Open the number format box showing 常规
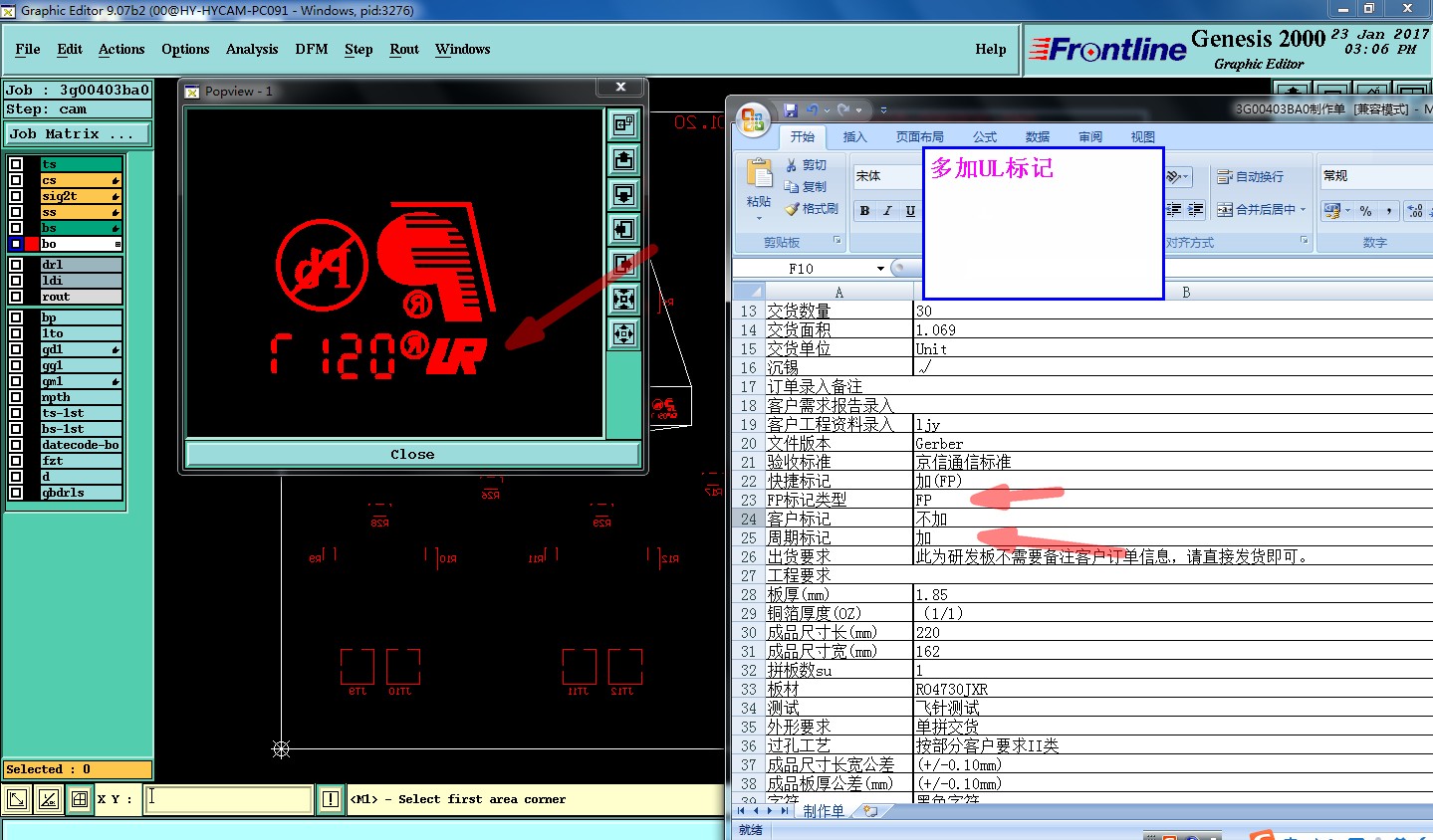Image resolution: width=1433 pixels, height=840 pixels. point(1376,176)
